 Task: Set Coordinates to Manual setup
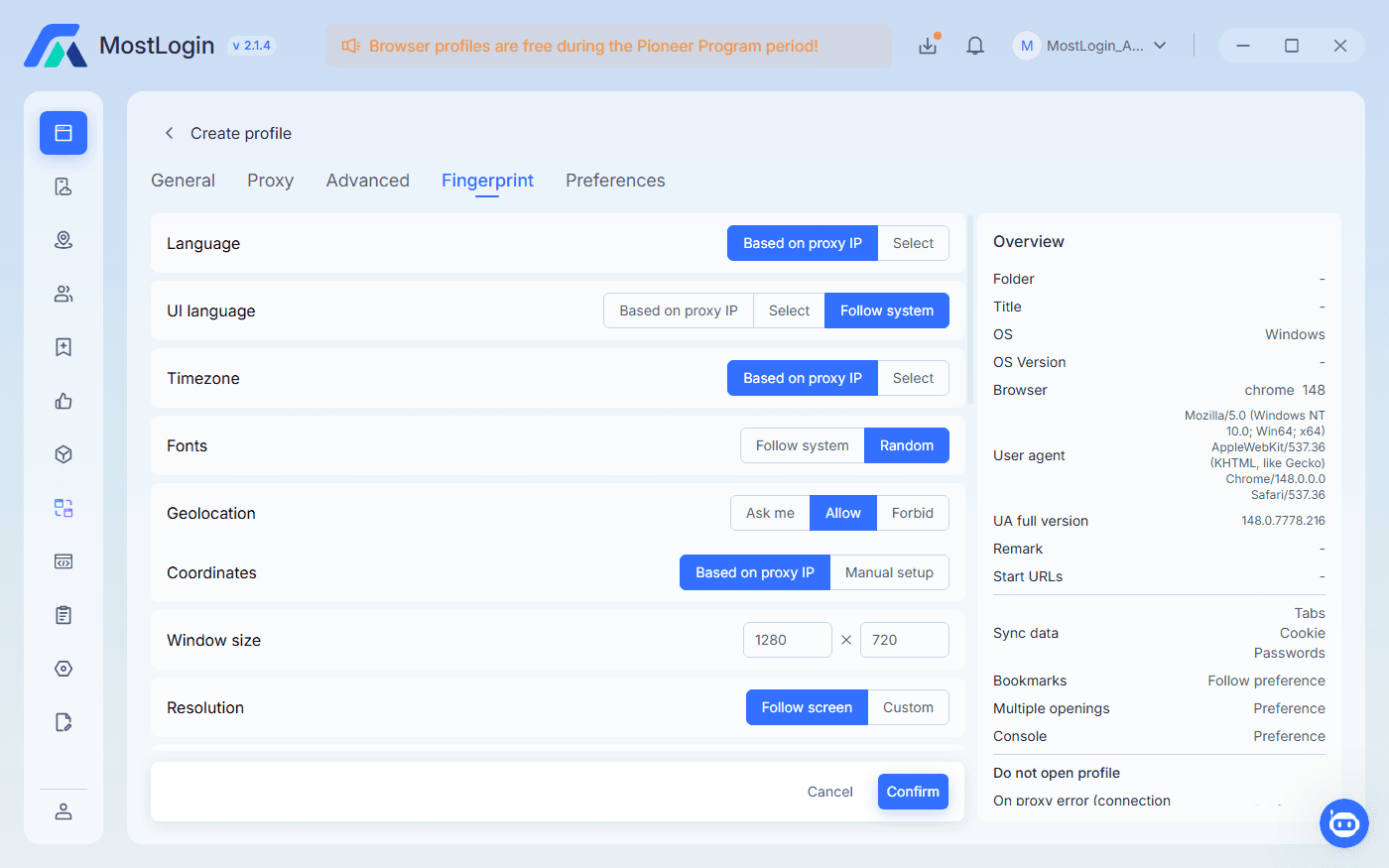coord(889,572)
